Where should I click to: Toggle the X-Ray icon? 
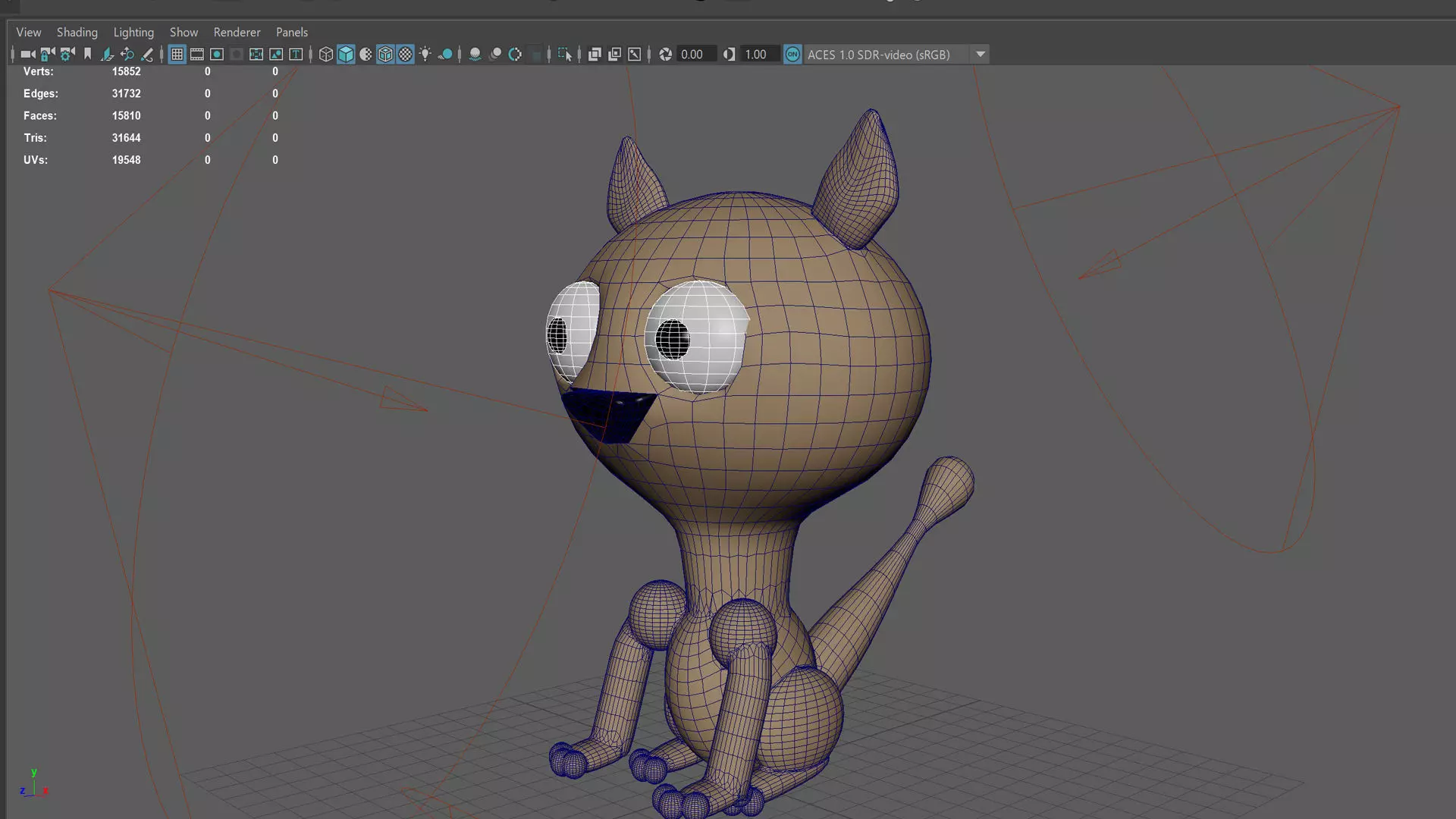click(595, 55)
